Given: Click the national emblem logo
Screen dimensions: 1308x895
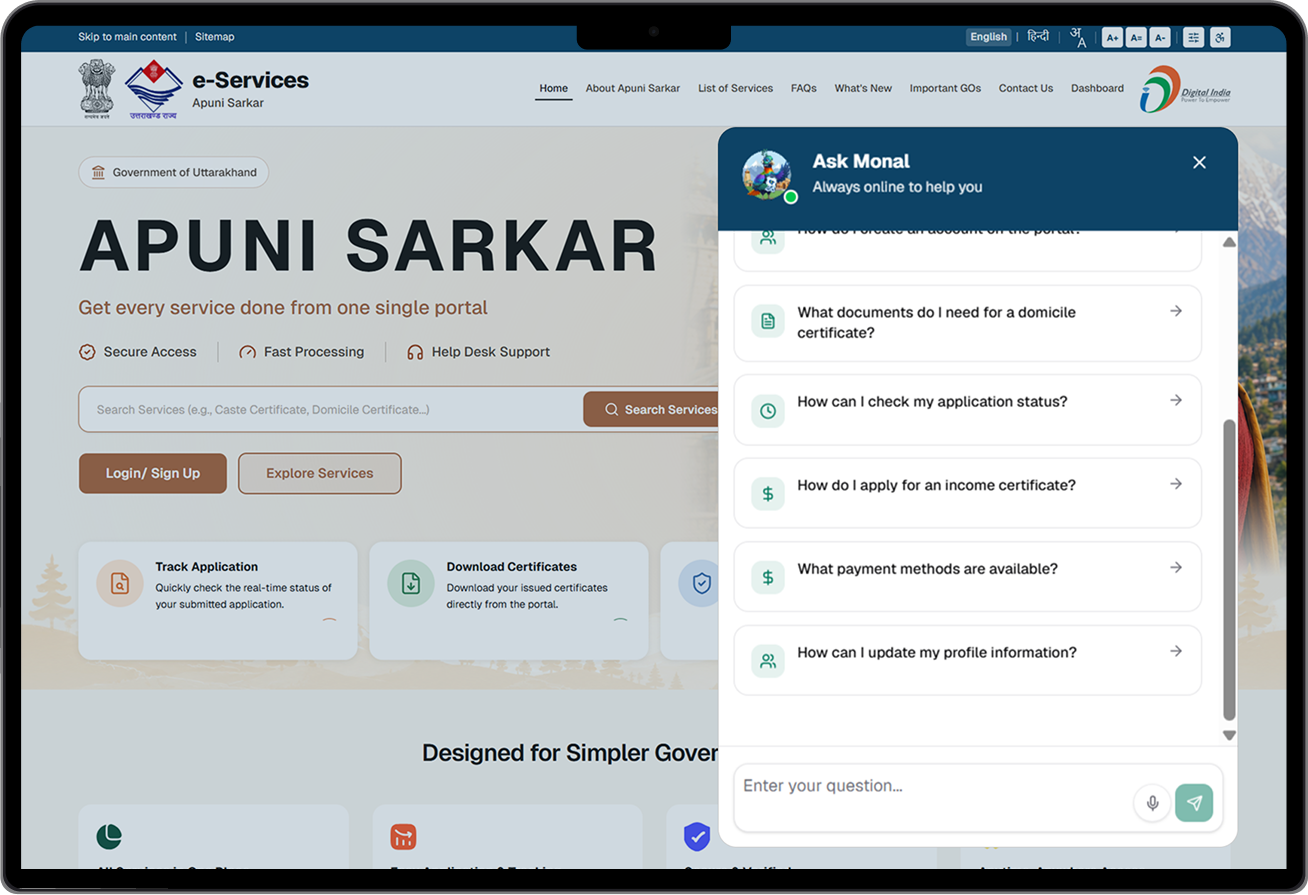Looking at the screenshot, I should point(97,90).
